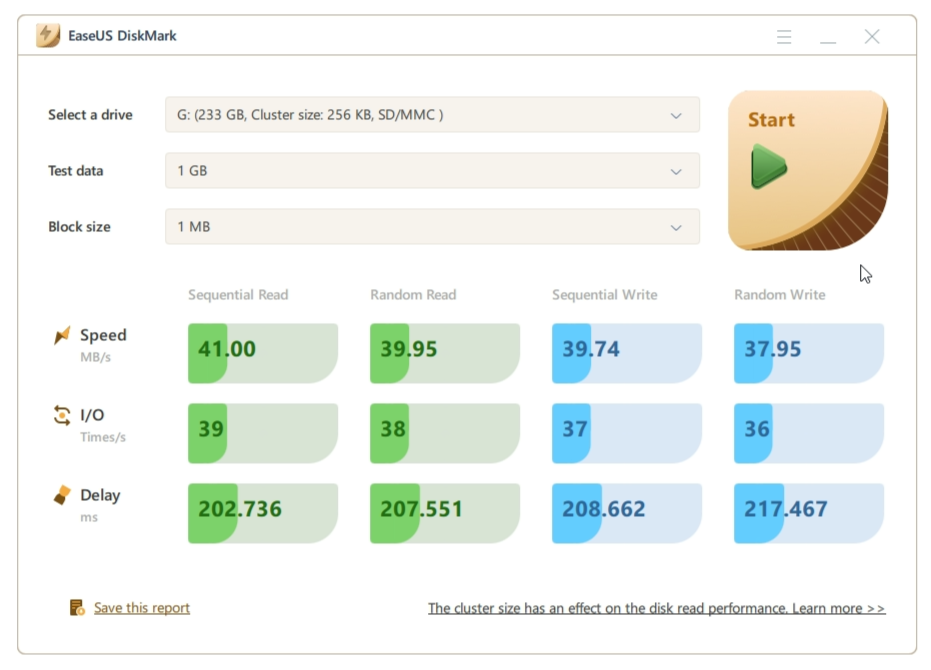The height and width of the screenshot is (670, 931).
Task: Click the Times/s unit label
Action: click(x=103, y=437)
